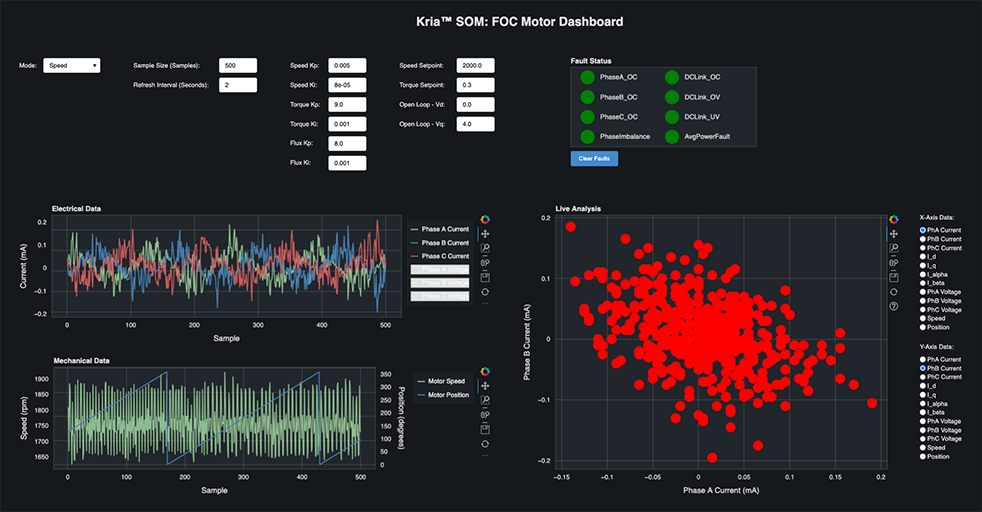Select Box Zoom tool on Live Analysis plot

tap(894, 248)
